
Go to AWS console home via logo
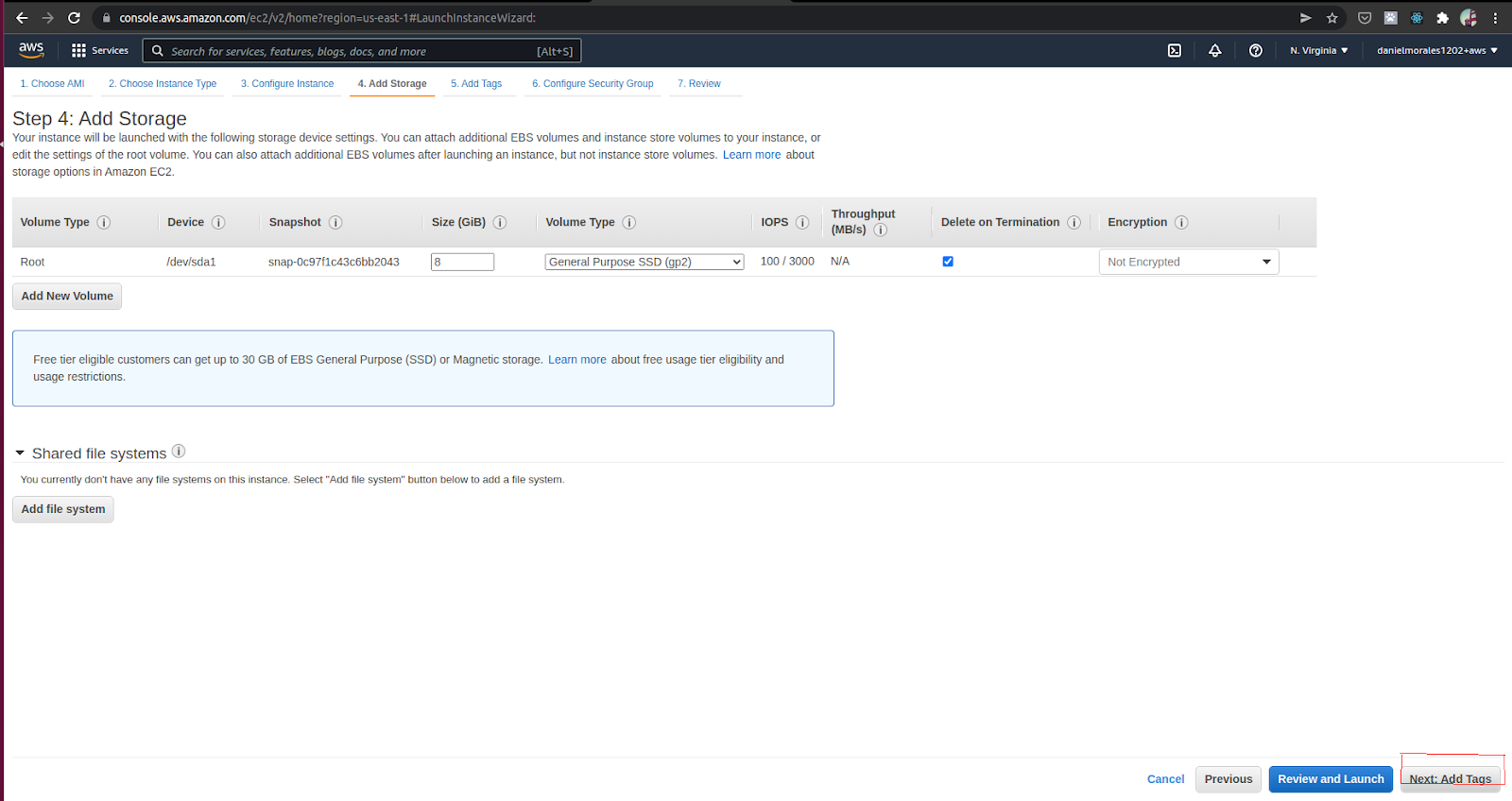(x=31, y=50)
